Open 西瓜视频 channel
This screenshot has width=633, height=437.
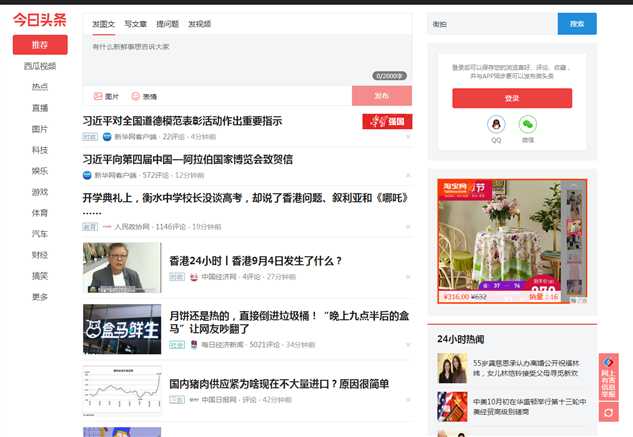40,66
